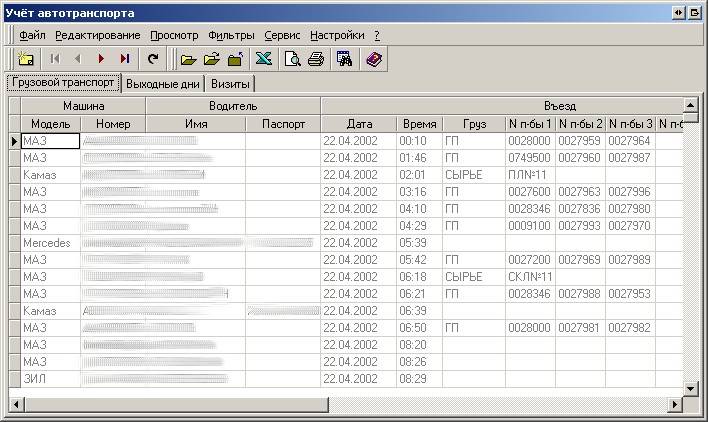
Task: Click cell ПЛN°11
Action: [531, 175]
